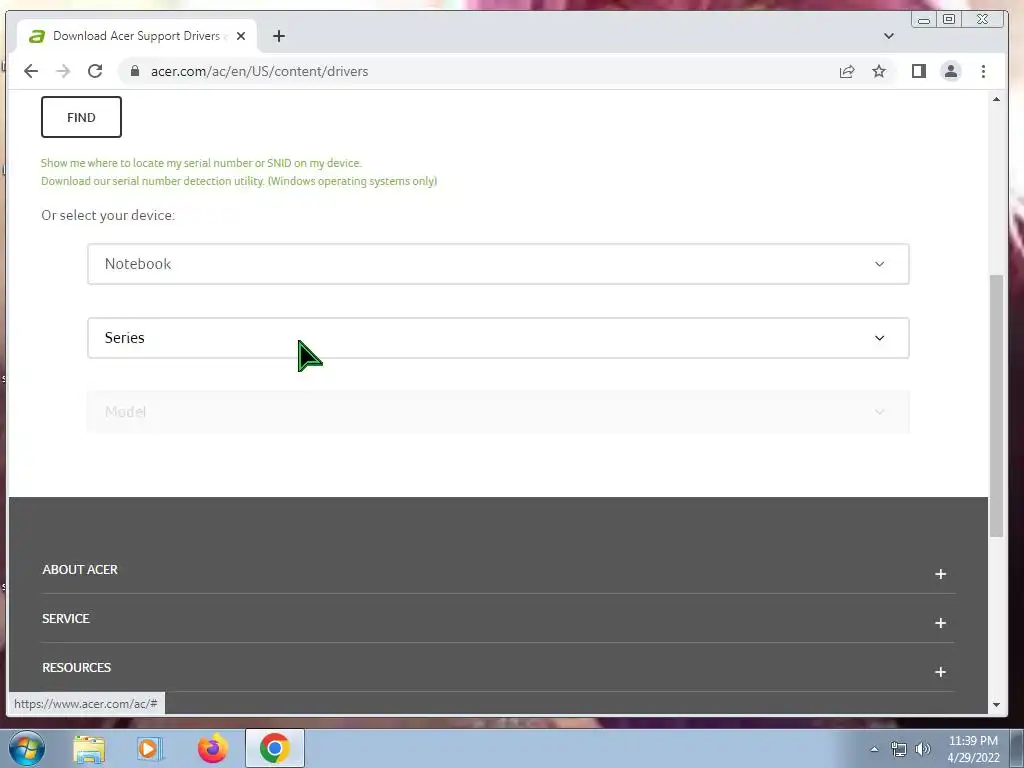Select the Download Acer Support Drivers tab
The height and width of the screenshot is (768, 1024).
click(x=136, y=36)
